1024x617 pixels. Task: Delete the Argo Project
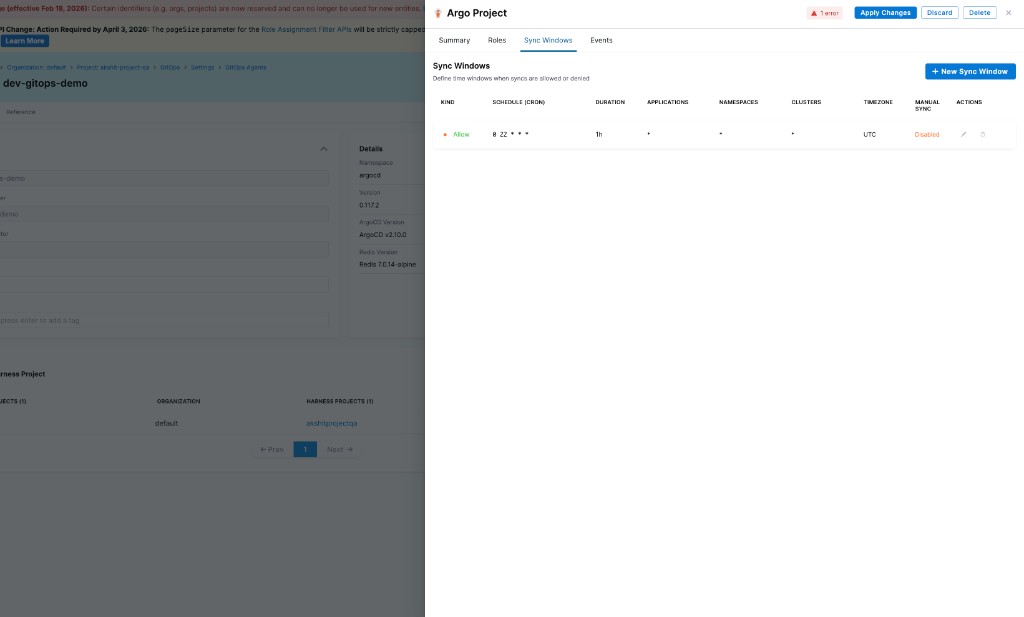pyautogui.click(x=979, y=13)
